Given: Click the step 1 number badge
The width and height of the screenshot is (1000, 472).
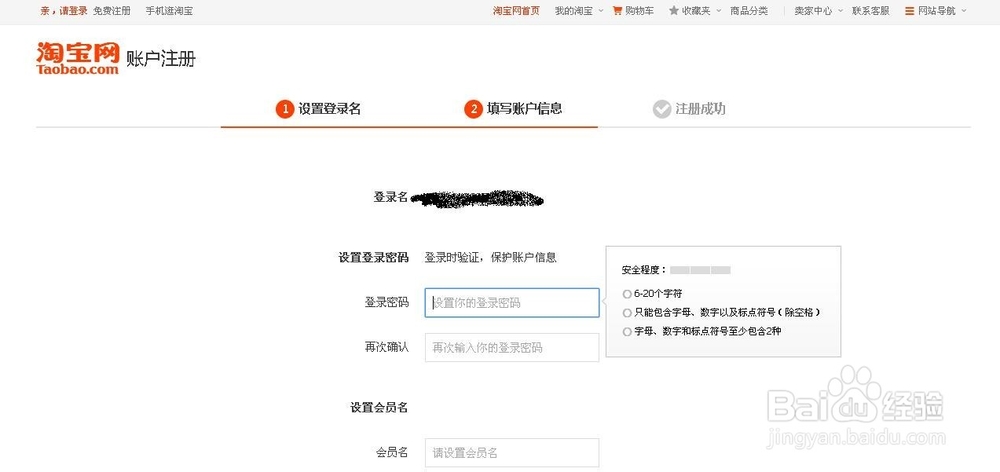Looking at the screenshot, I should pyautogui.click(x=285, y=109).
